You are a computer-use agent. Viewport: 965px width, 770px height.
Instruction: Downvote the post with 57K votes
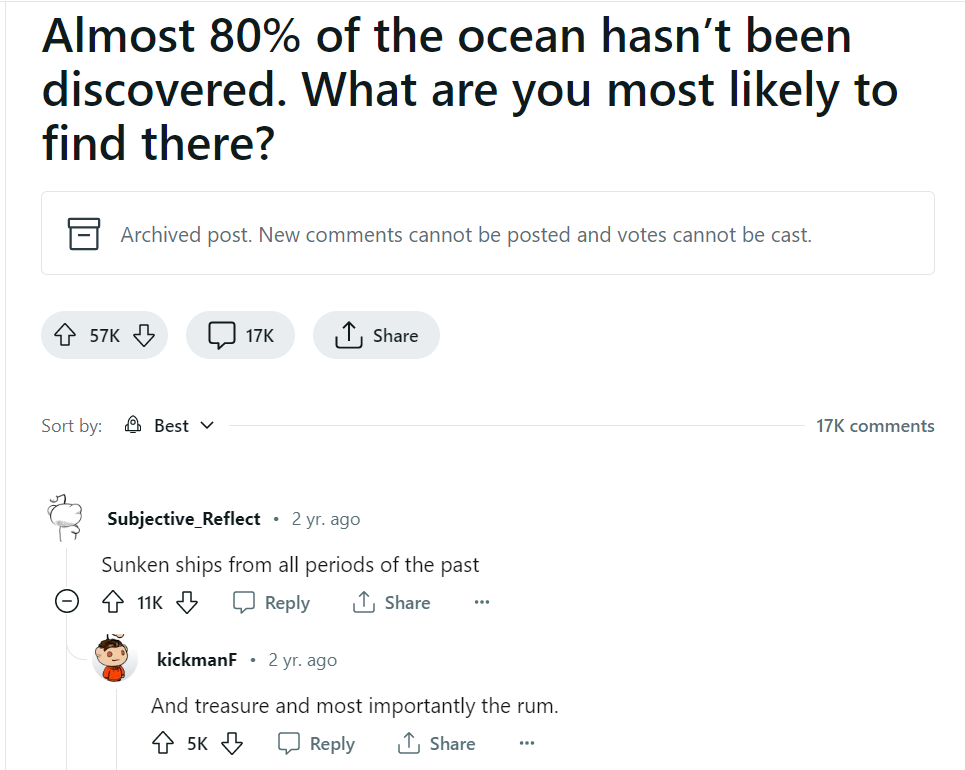point(143,336)
